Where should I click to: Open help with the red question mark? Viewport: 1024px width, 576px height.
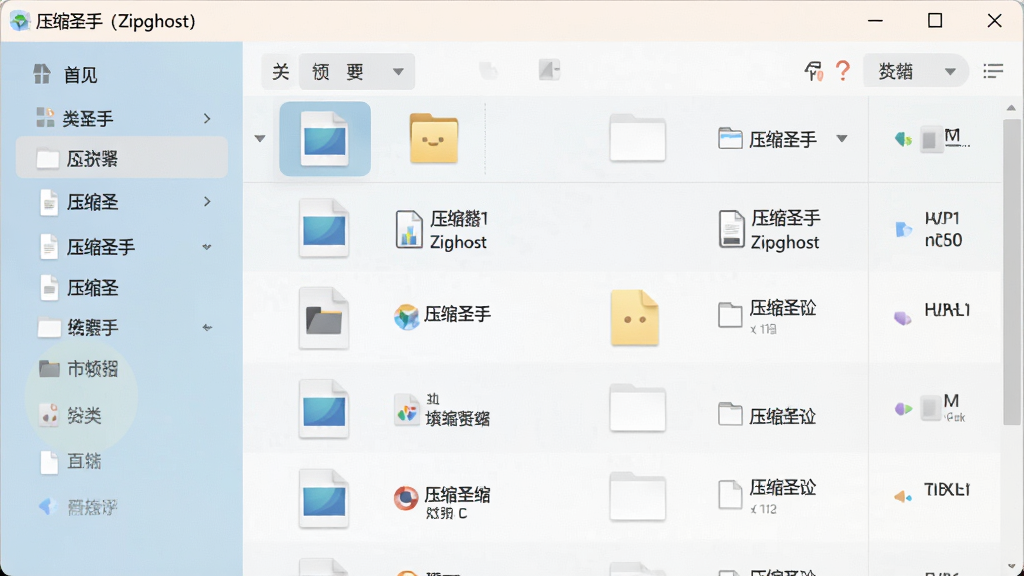[x=843, y=71]
